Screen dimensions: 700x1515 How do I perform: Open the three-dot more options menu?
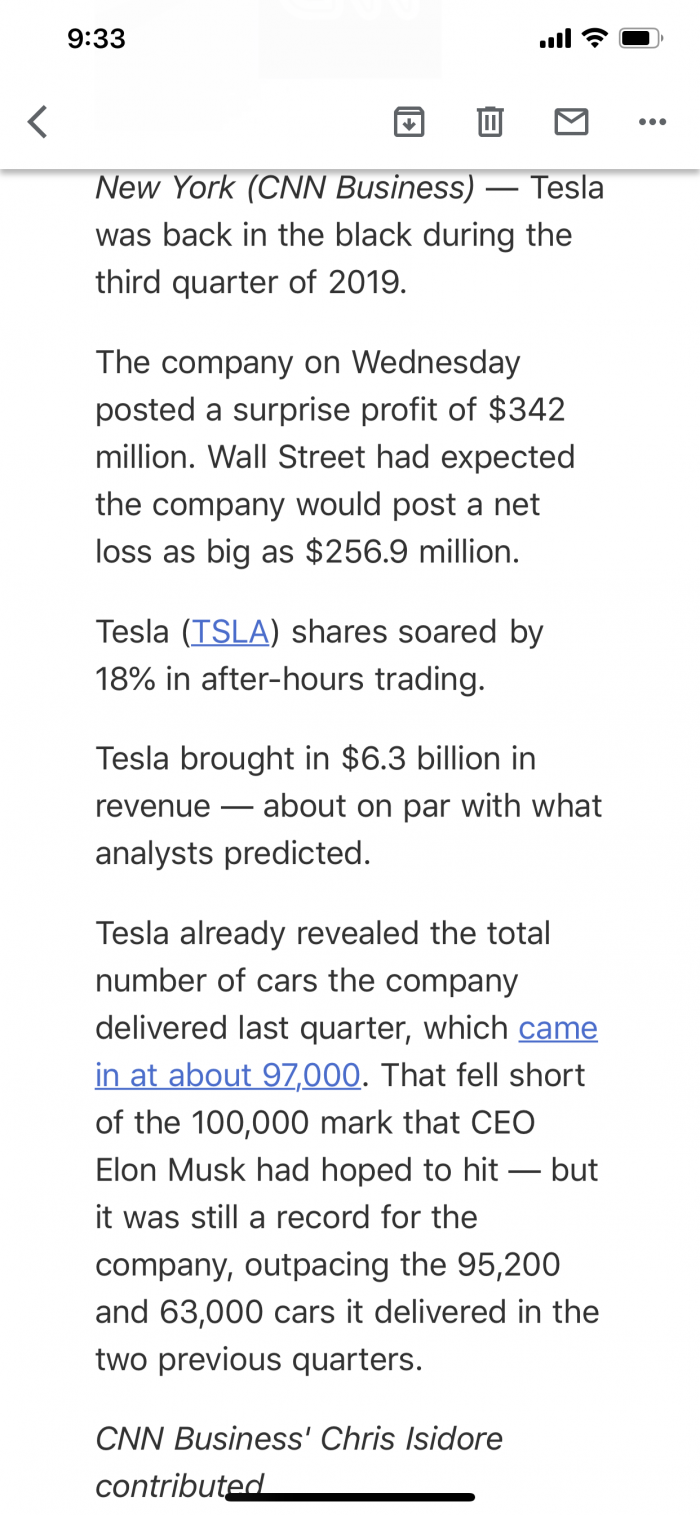click(651, 122)
